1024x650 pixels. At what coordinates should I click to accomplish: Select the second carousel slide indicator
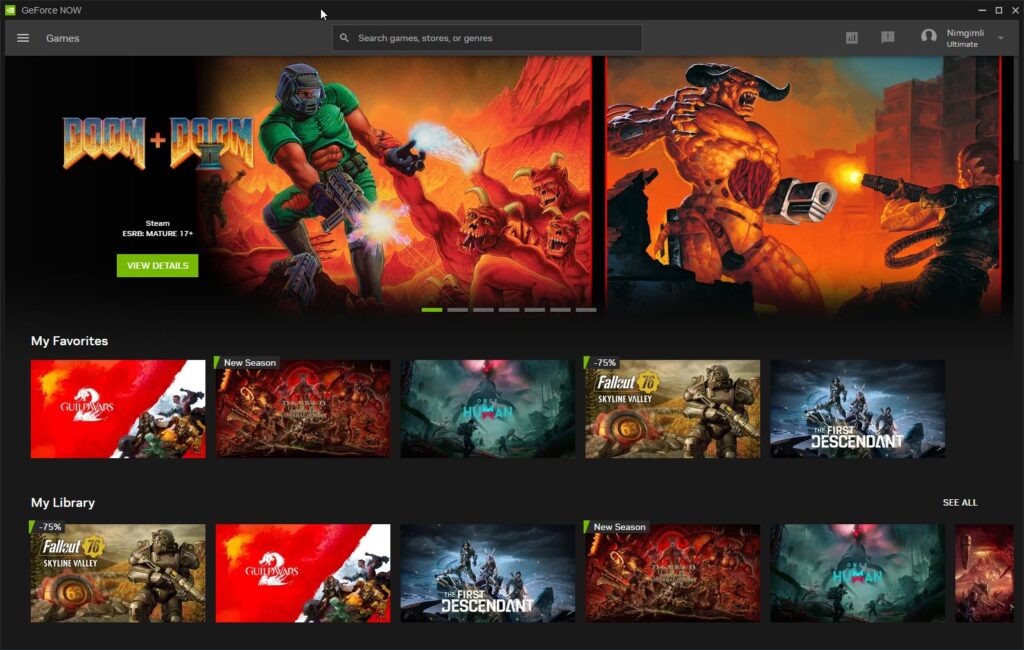[x=457, y=310]
